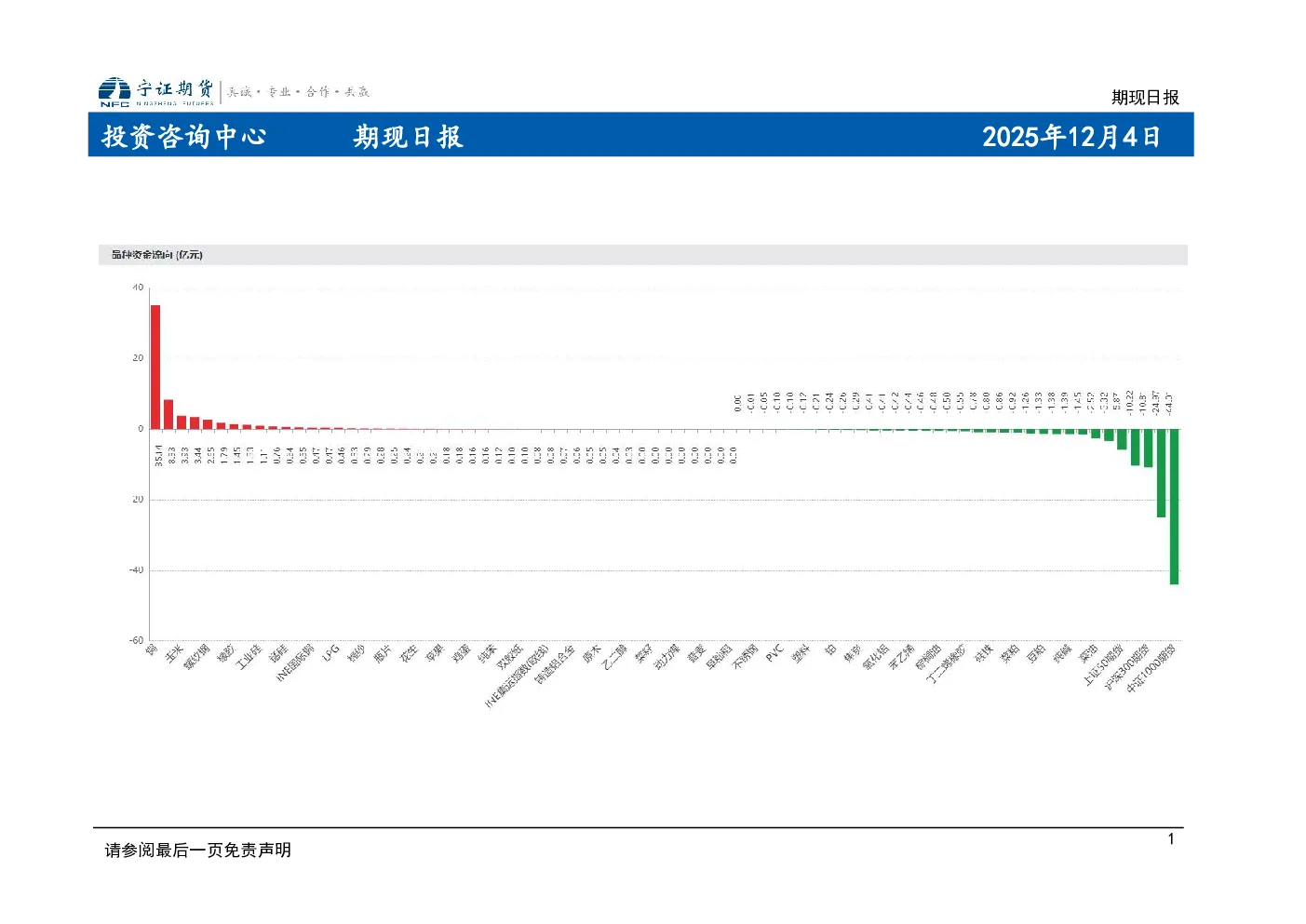Screen dimensions: 1306x924
Task: Click the x-axis label 豆粕
Action: [x=1036, y=653]
